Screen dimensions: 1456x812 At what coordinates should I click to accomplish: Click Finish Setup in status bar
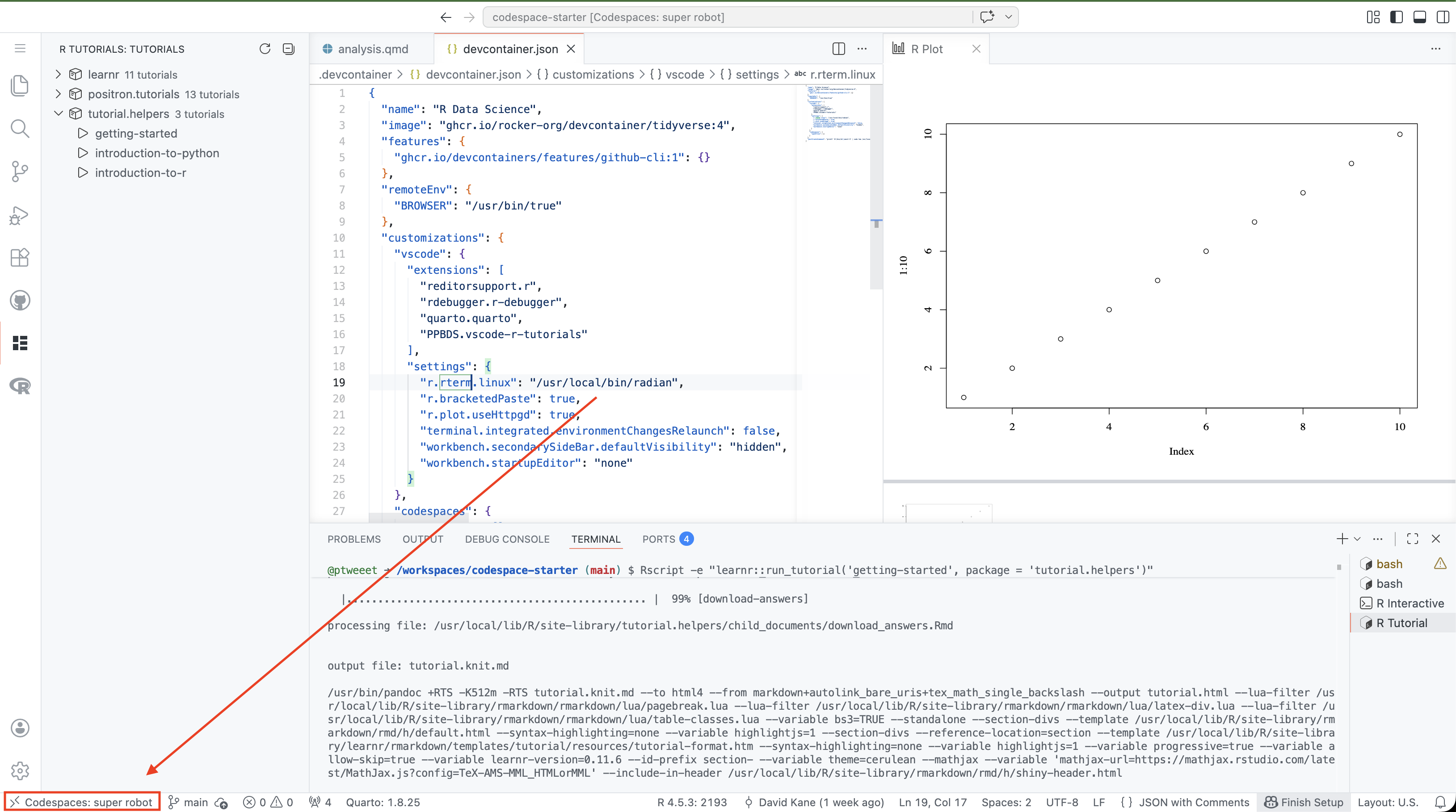[1305, 802]
